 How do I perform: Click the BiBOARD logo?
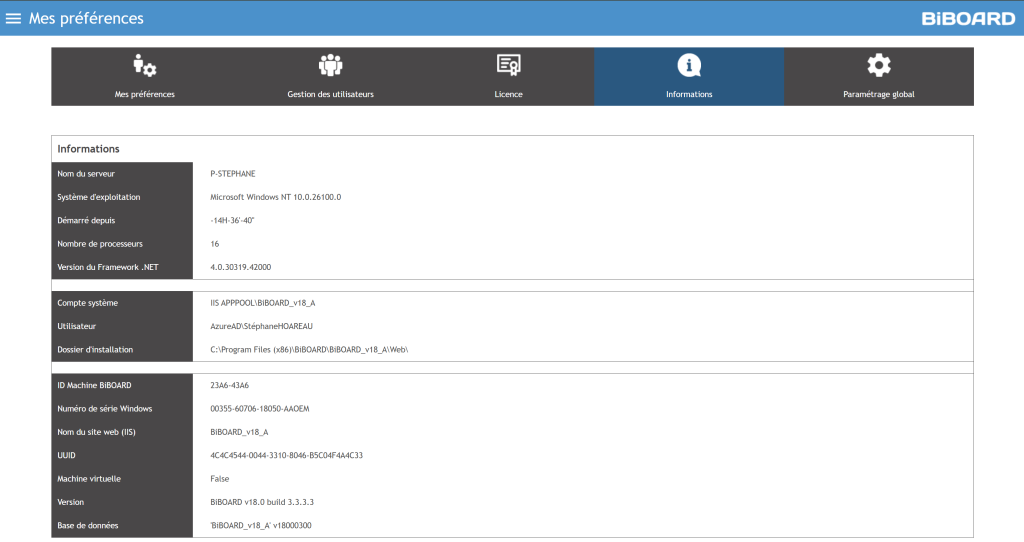click(x=968, y=19)
